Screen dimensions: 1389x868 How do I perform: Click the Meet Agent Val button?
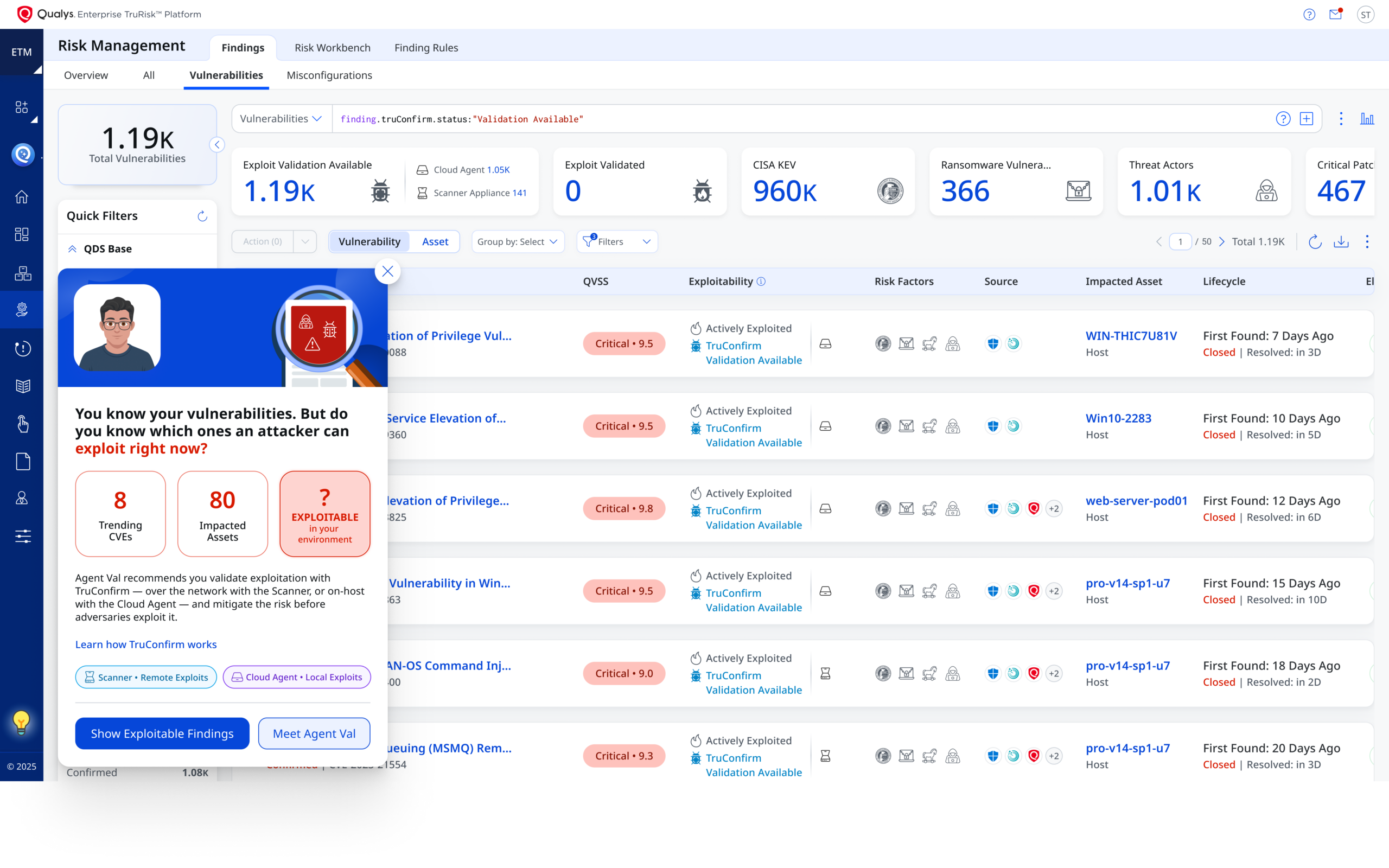(x=314, y=733)
